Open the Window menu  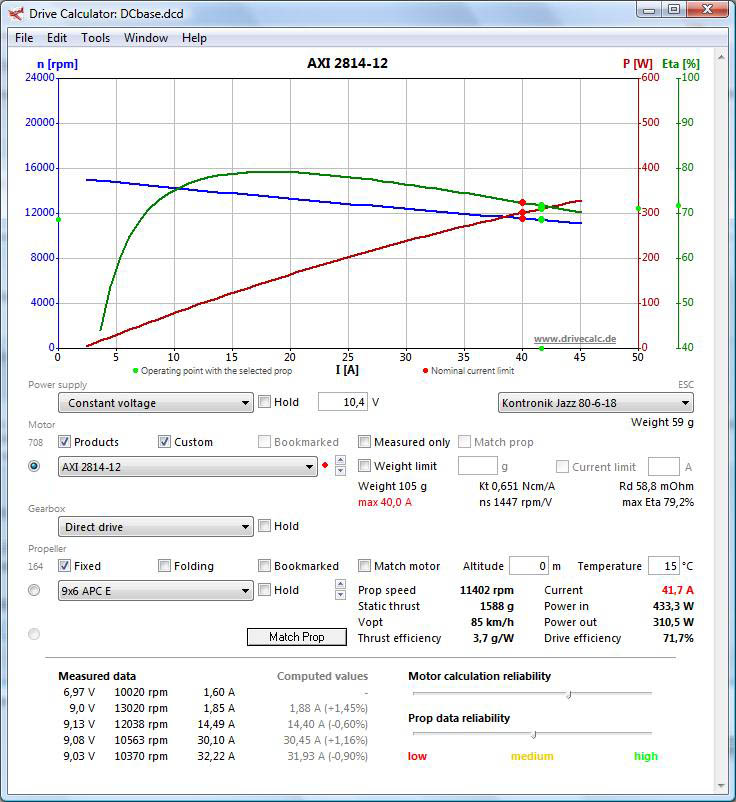pos(146,38)
